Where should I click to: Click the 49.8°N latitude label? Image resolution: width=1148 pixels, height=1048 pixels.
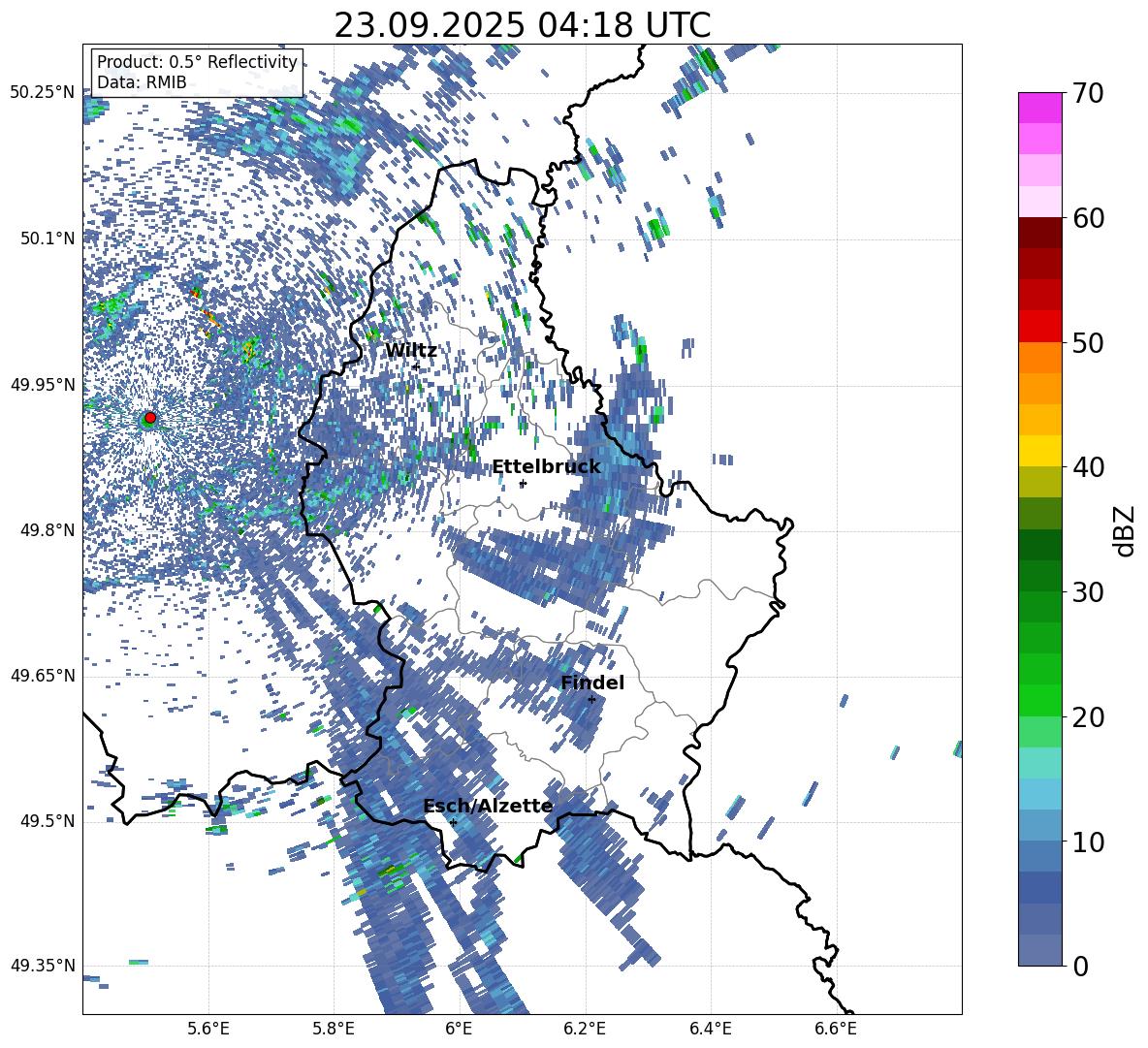point(48,530)
